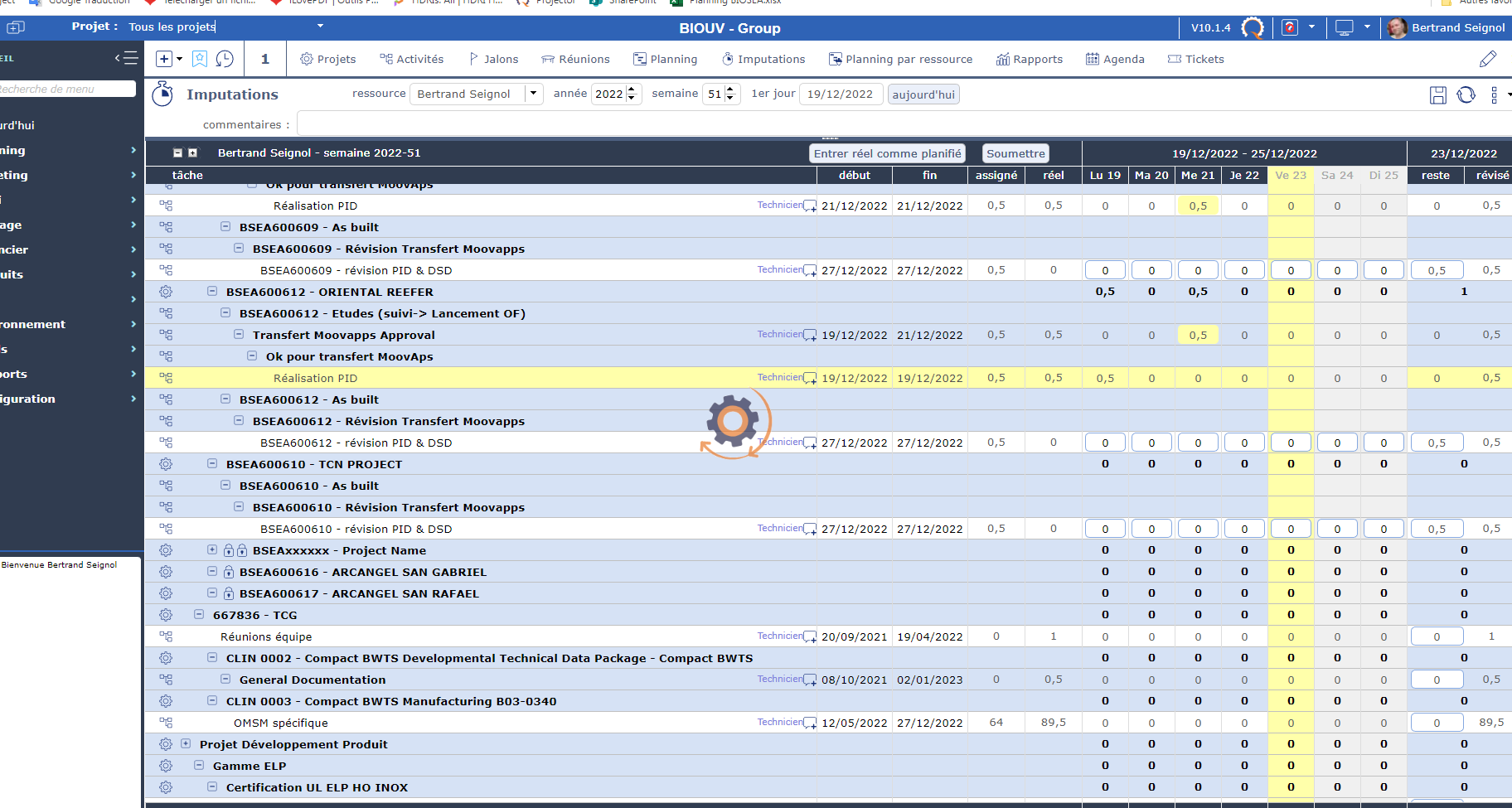
Task: Increase the semaine number with the up arrow
Action: coord(730,90)
